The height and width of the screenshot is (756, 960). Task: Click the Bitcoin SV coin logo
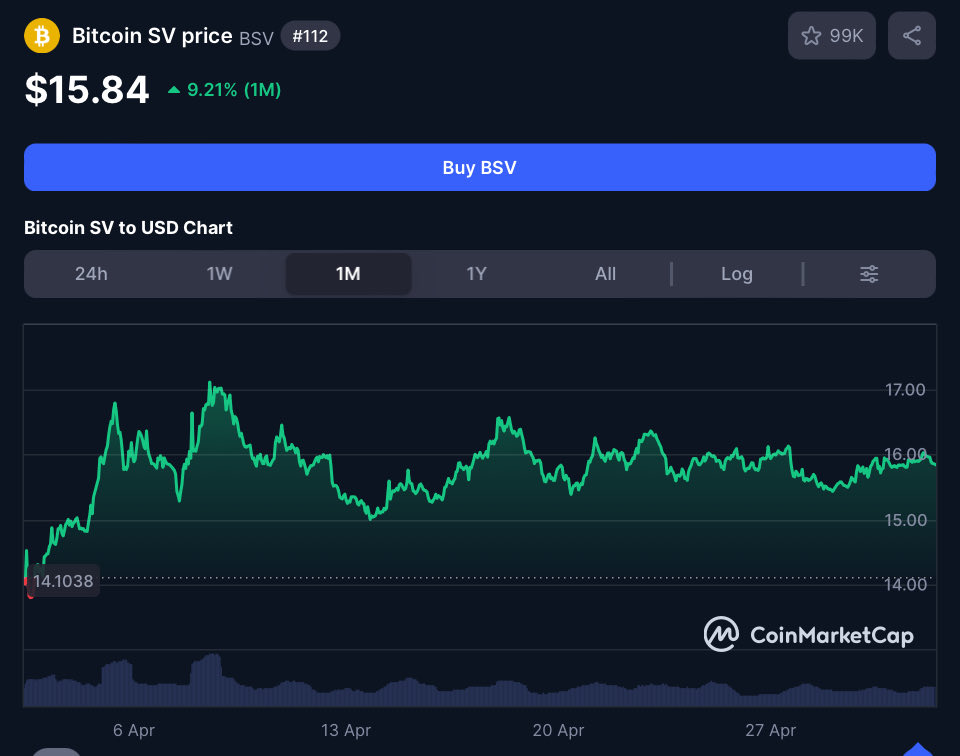point(42,36)
